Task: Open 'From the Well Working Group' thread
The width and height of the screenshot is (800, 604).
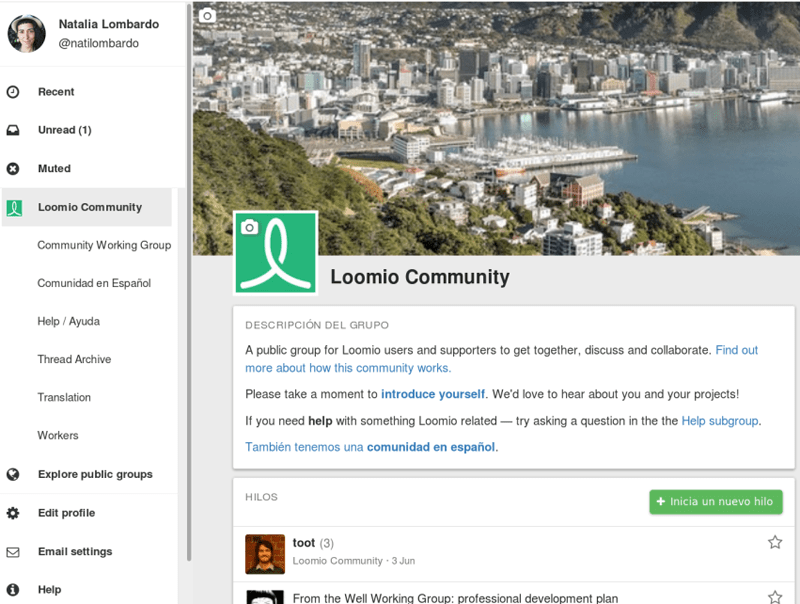Action: [455, 598]
